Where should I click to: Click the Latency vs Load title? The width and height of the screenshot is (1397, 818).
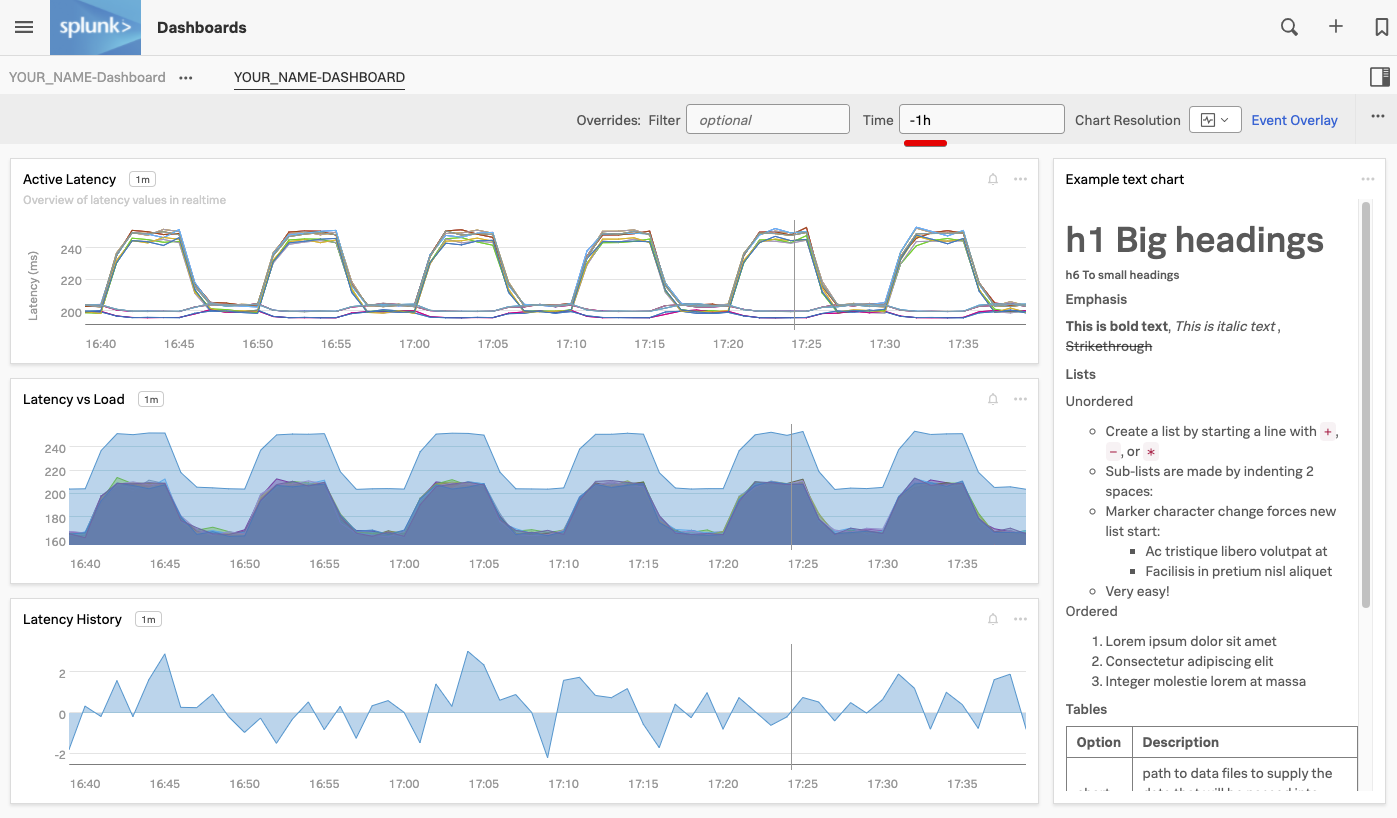click(x=74, y=399)
